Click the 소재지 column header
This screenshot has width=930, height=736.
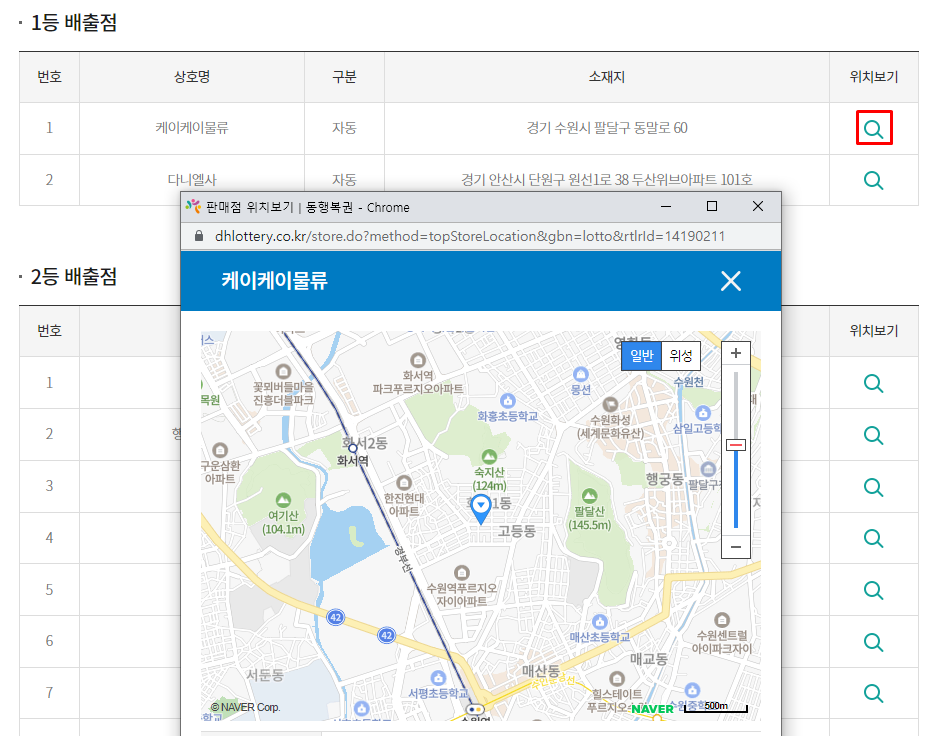coord(607,77)
